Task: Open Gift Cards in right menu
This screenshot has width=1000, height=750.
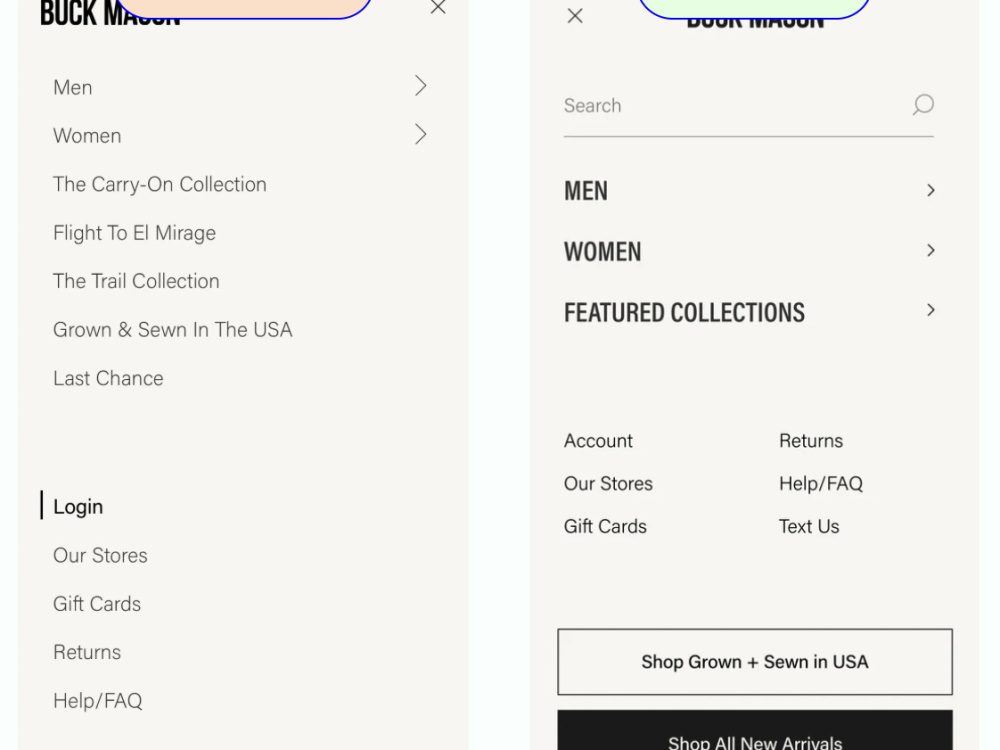Action: [605, 526]
